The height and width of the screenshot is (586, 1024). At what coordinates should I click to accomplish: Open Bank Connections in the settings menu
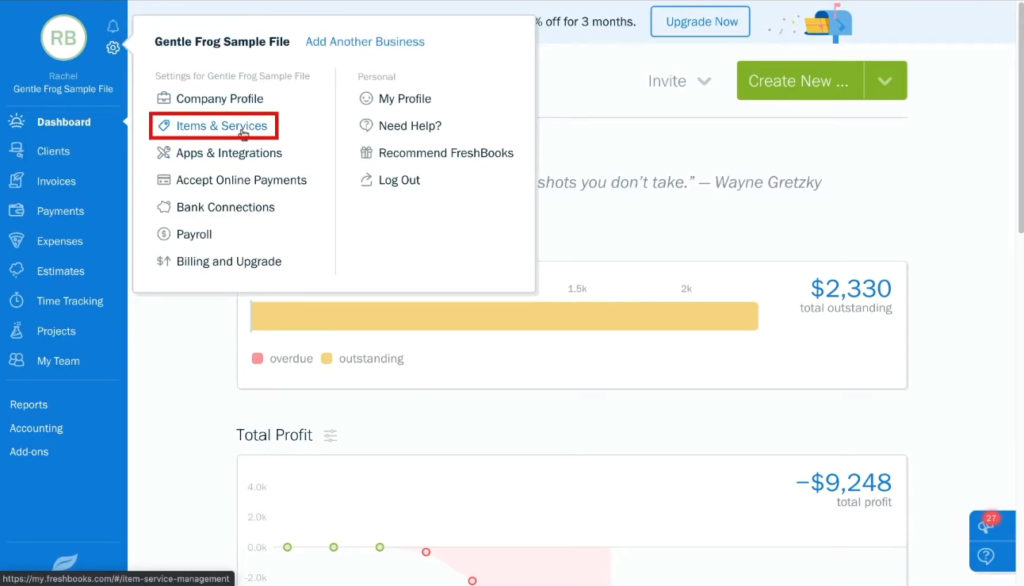pyautogui.click(x=224, y=207)
